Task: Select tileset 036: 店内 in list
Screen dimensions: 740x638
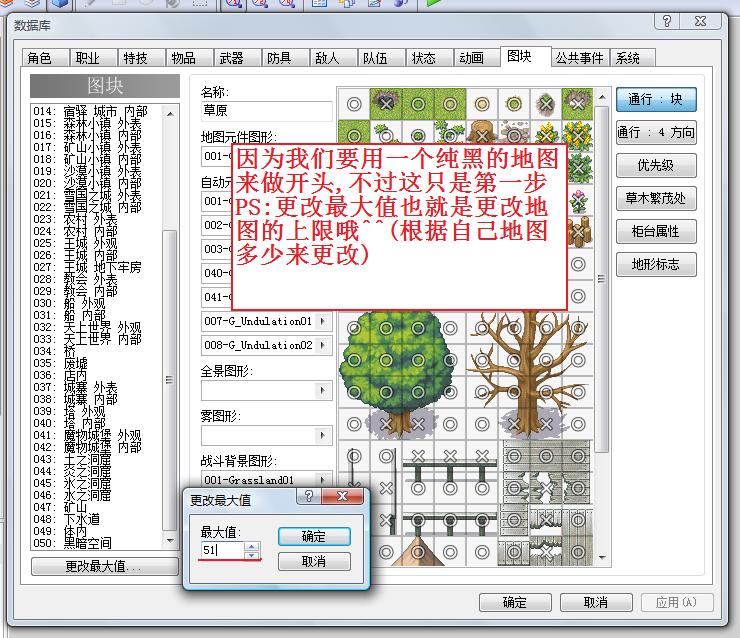Action: click(x=97, y=375)
